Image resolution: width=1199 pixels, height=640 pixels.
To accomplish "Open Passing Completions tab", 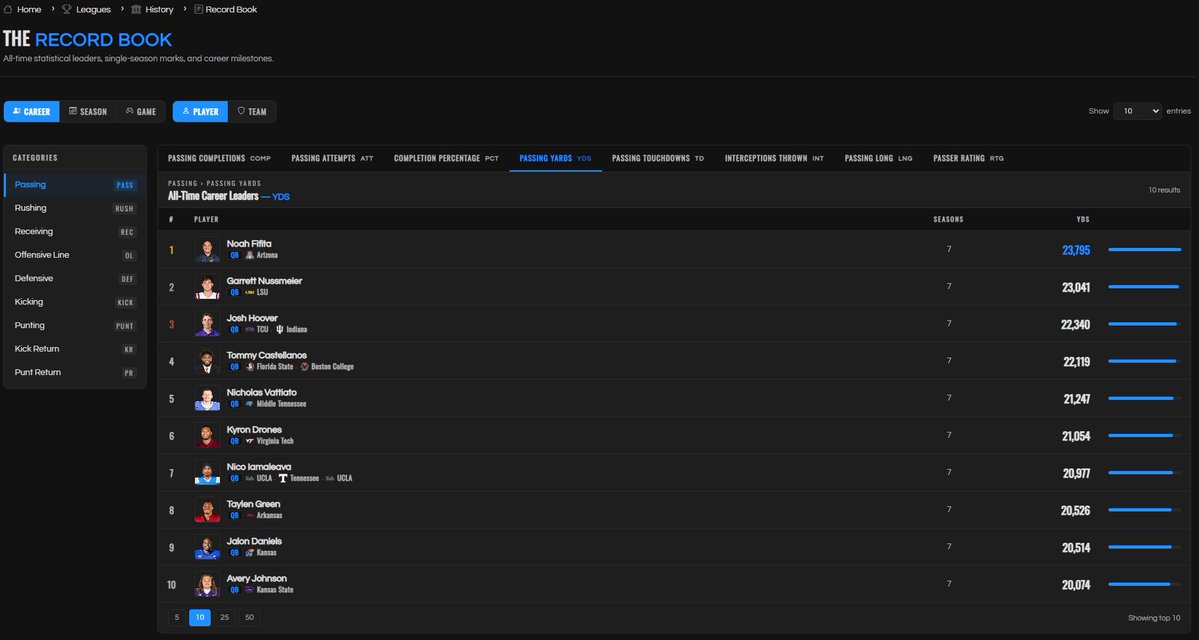I will 219,158.
